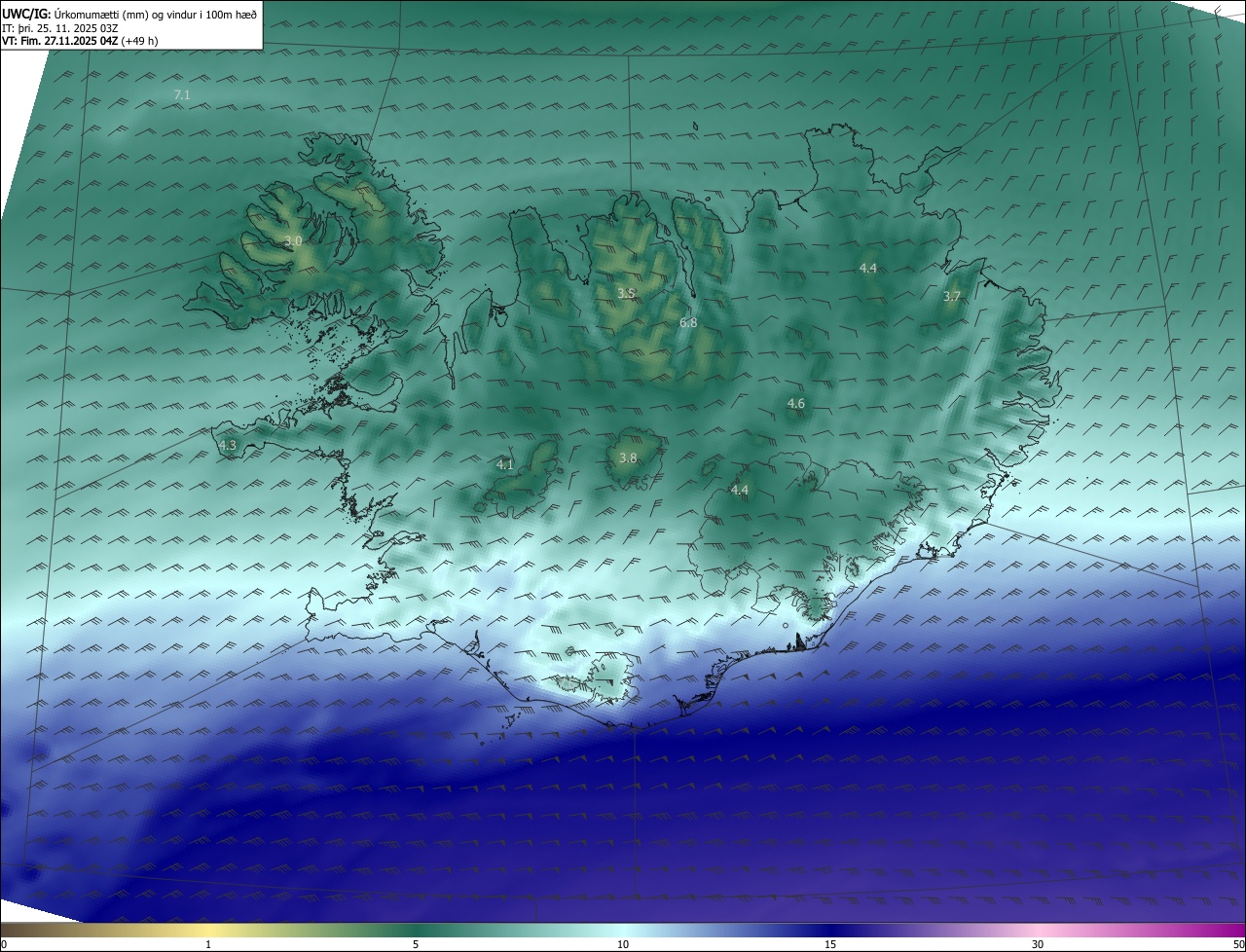Click the initial time line "IT: þri. 25. 11. 2025 03Z"

point(59,27)
